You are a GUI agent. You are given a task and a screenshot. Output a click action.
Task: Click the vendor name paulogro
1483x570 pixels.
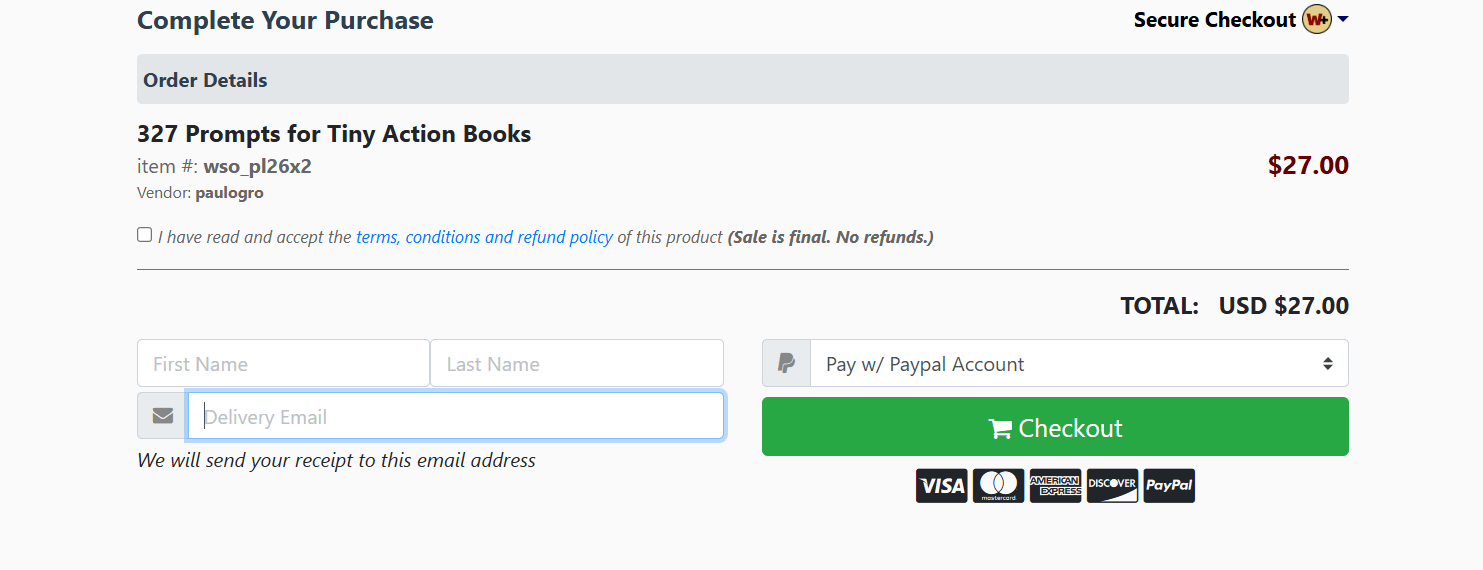point(229,193)
